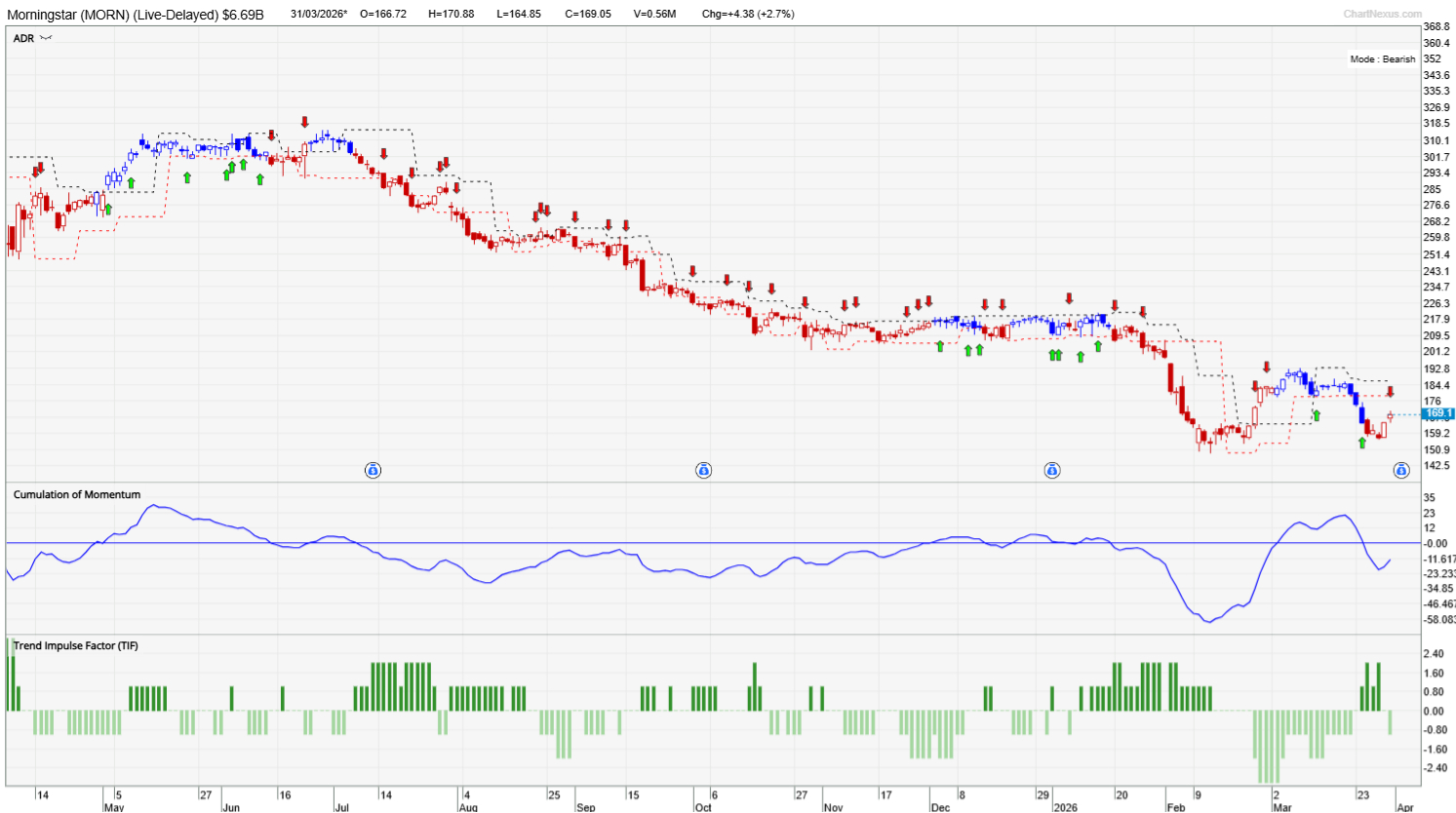Open the ChartNexus.com watermark link
Viewport: 1456px width, 813px height.
click(x=1383, y=14)
